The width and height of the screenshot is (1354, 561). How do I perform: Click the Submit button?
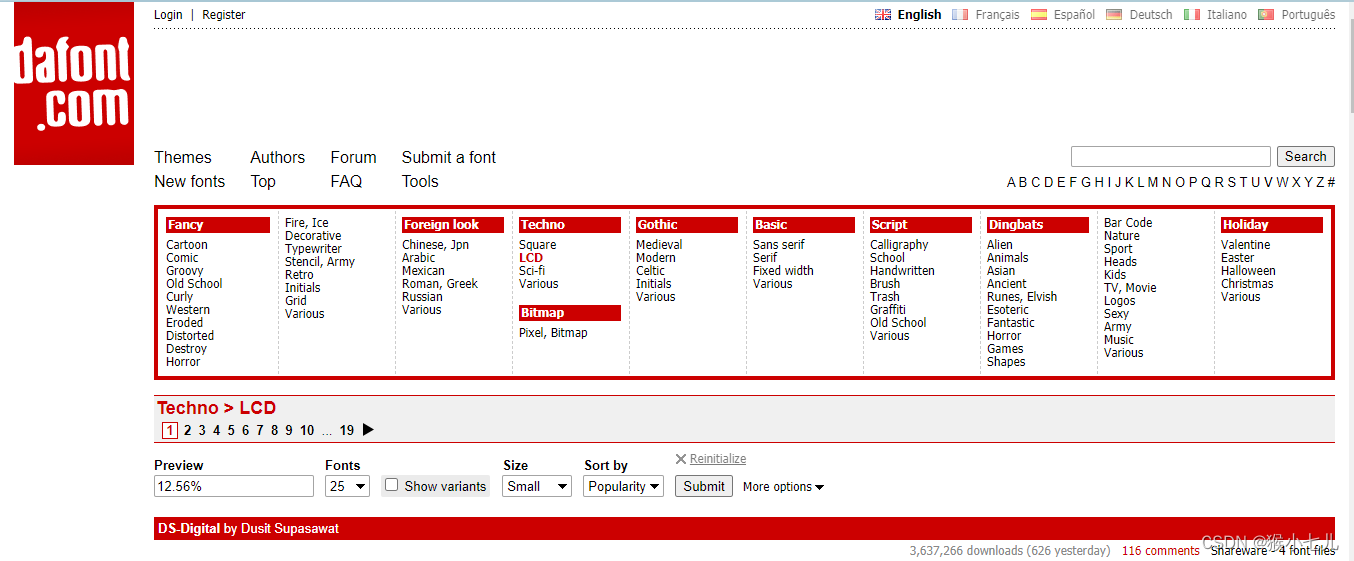click(704, 486)
